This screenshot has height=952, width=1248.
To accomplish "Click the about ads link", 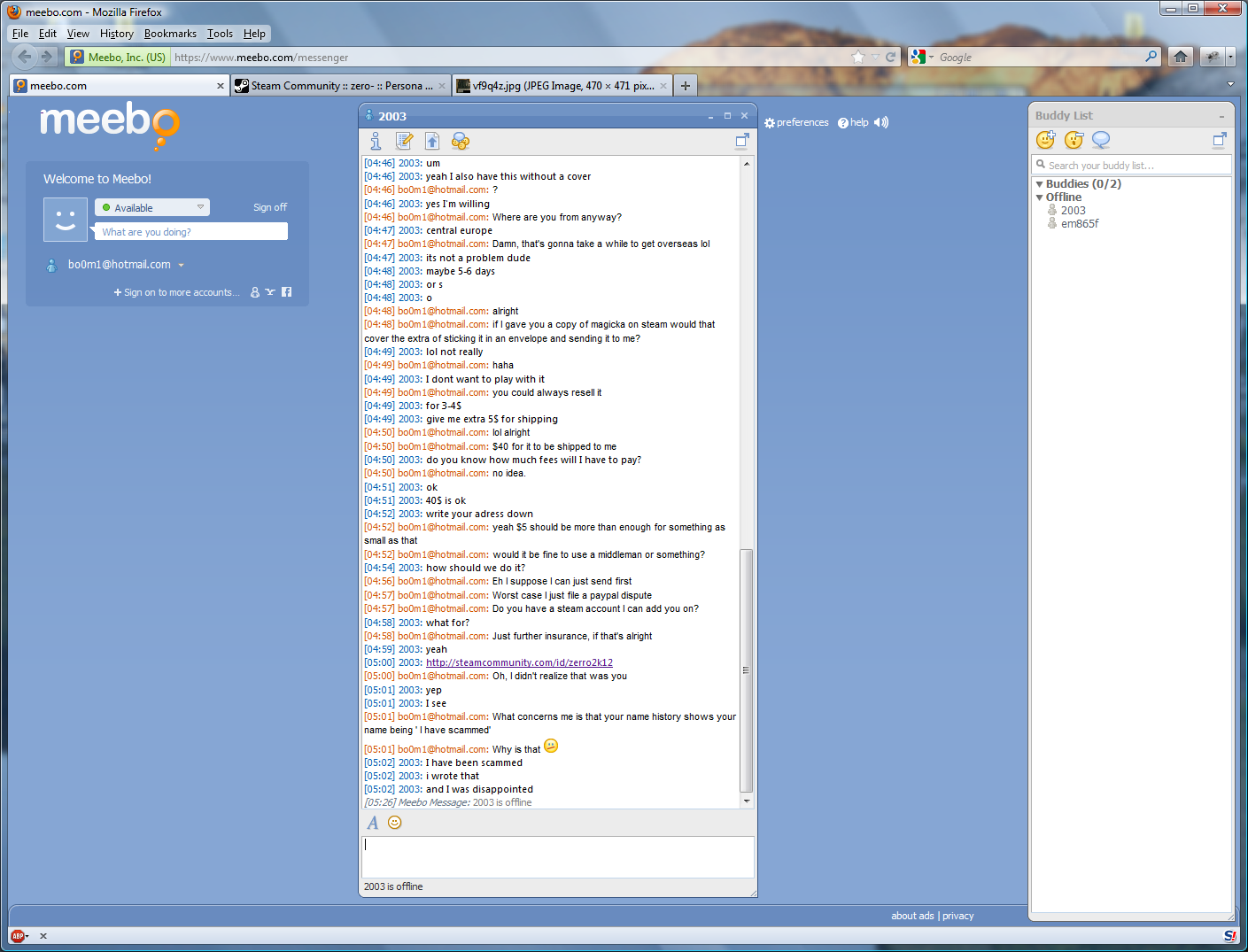I will tap(912, 916).
